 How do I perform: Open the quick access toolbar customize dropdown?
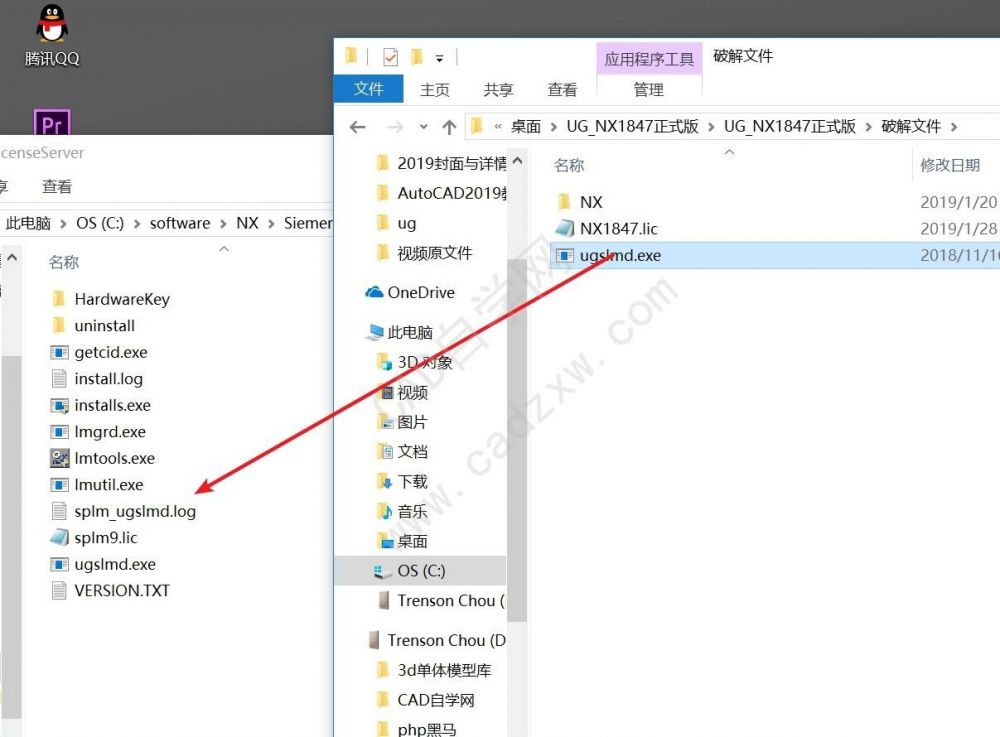click(439, 59)
